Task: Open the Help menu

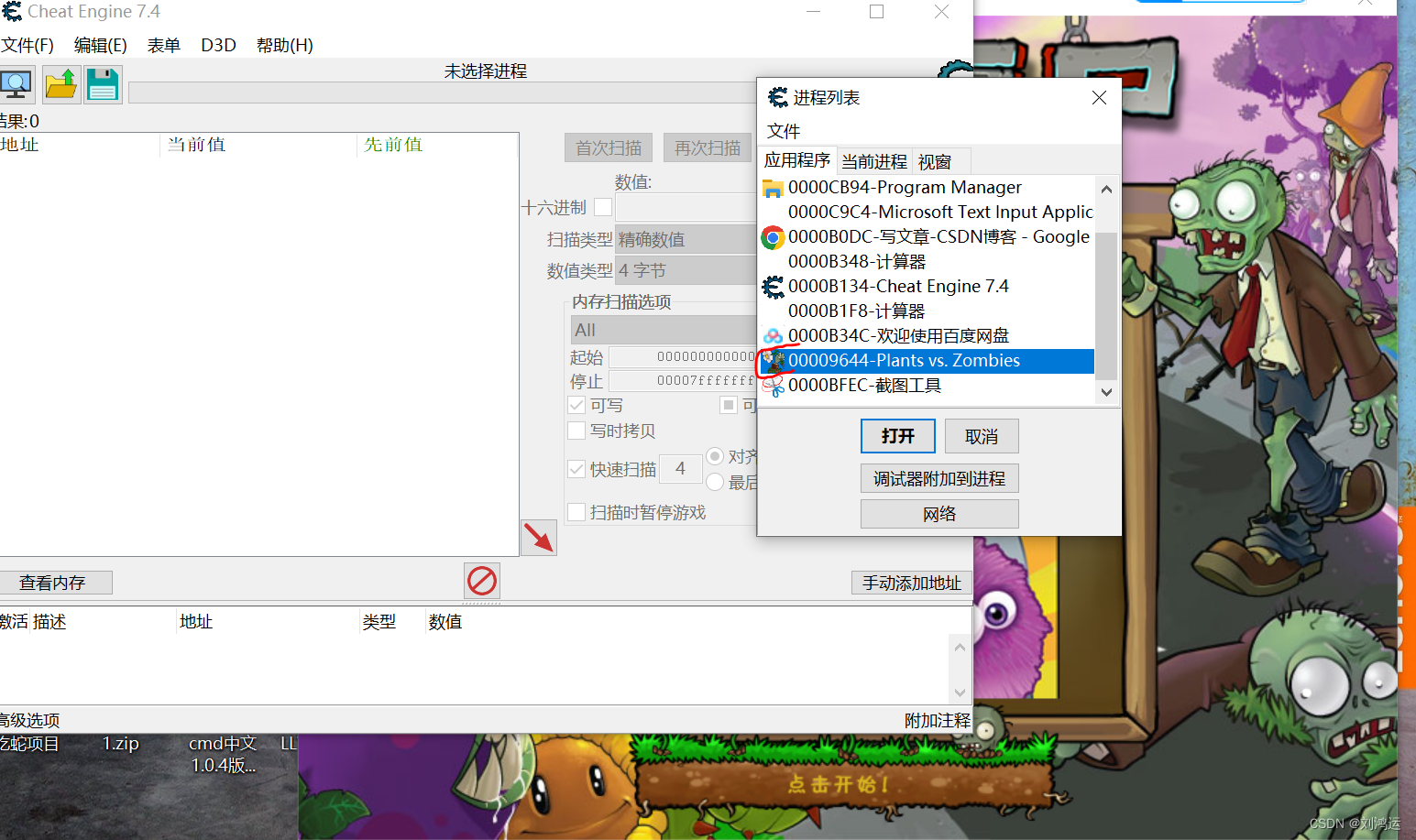Action: click(285, 45)
